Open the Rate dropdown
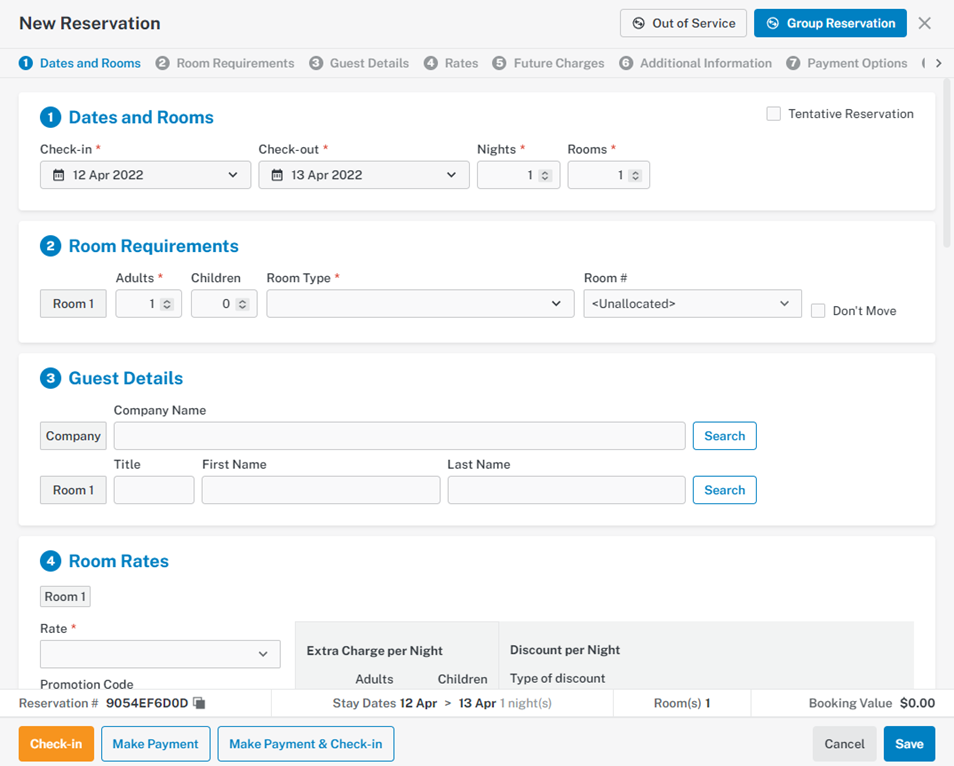The width and height of the screenshot is (954, 766). [x=160, y=654]
